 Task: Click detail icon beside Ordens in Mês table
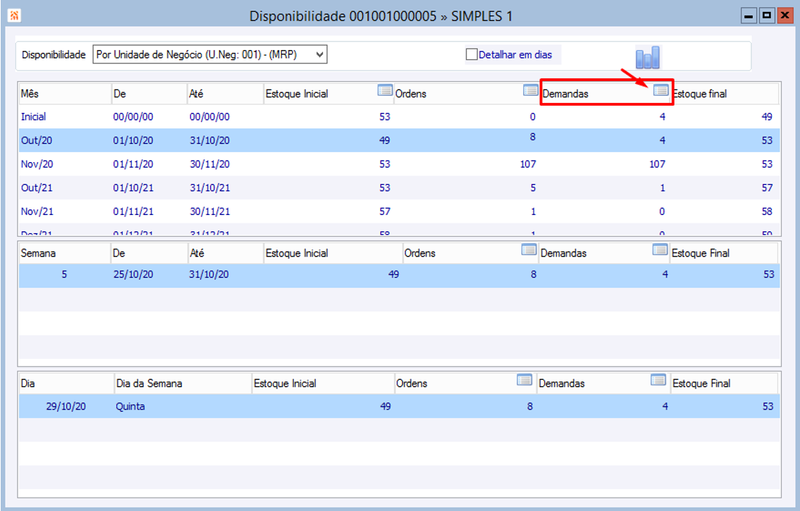pos(531,91)
